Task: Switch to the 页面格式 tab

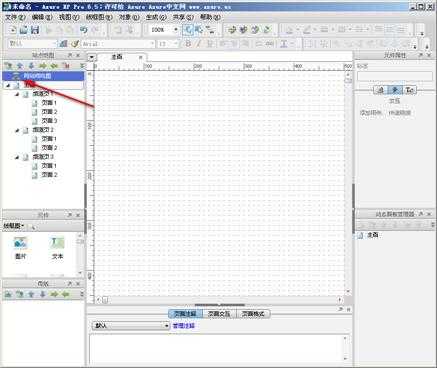Action: [253, 314]
